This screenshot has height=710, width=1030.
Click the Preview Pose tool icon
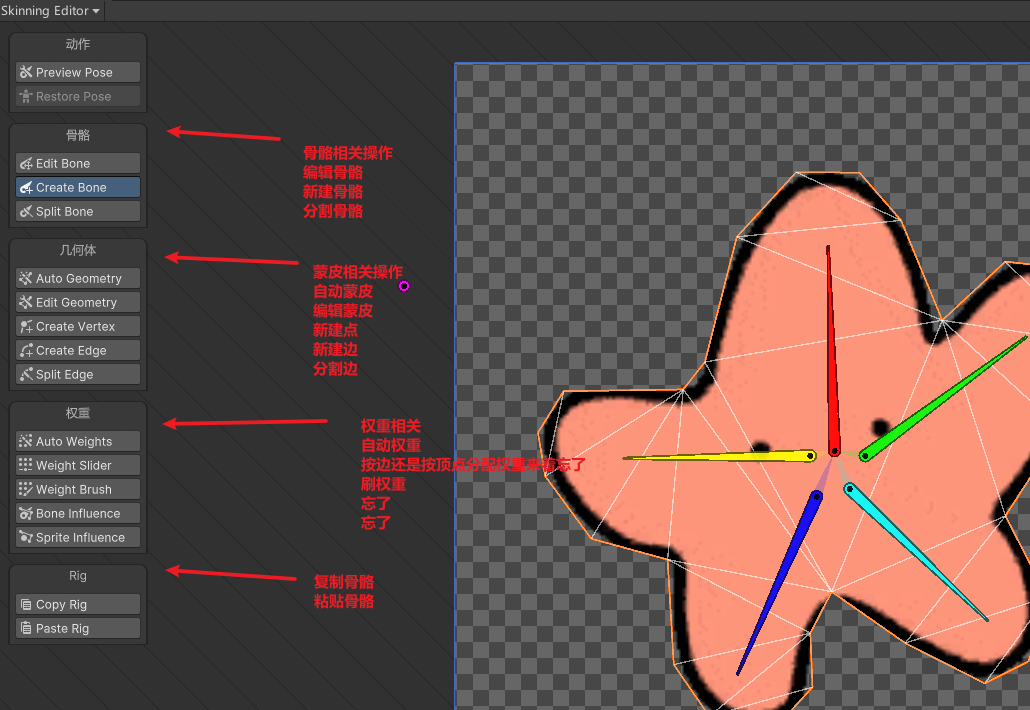pyautogui.click(x=26, y=73)
